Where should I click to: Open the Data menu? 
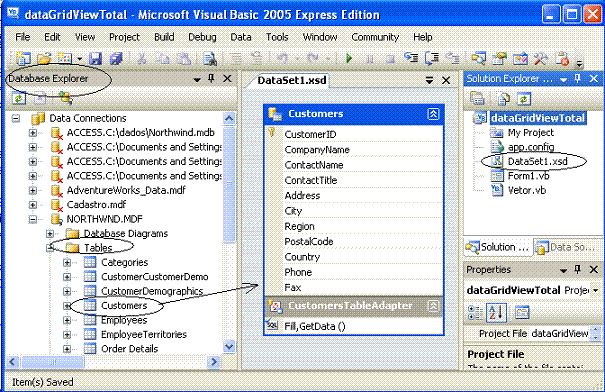pos(241,37)
